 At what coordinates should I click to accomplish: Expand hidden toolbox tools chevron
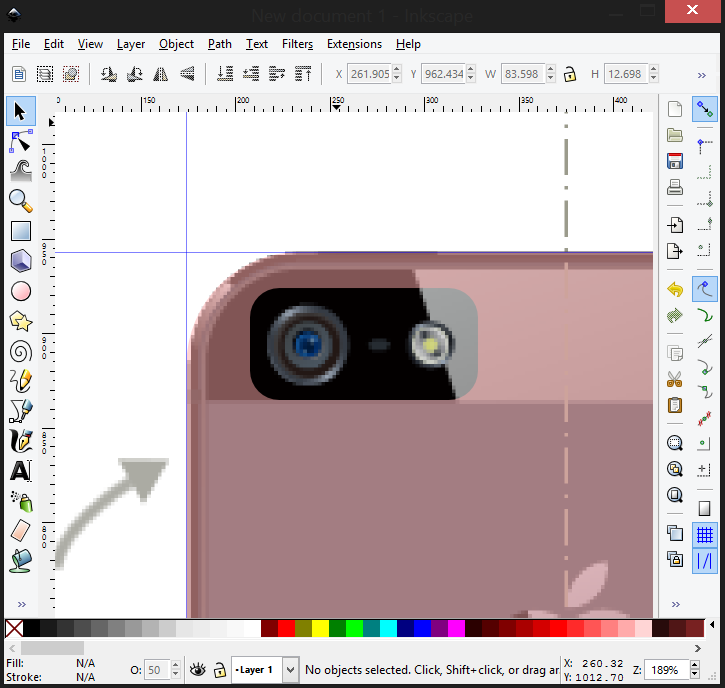[x=21, y=604]
